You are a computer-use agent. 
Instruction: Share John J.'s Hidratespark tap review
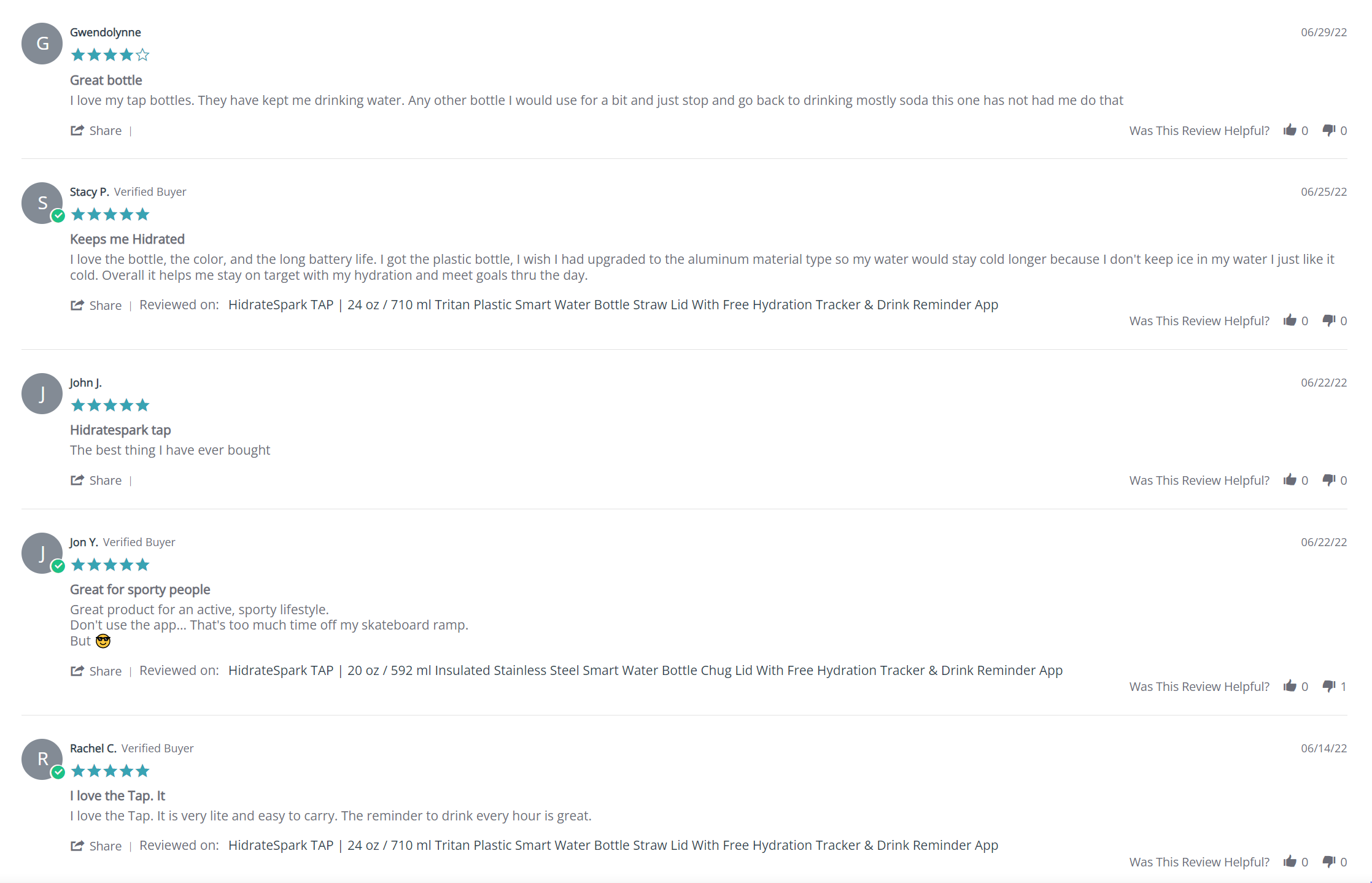tap(96, 480)
